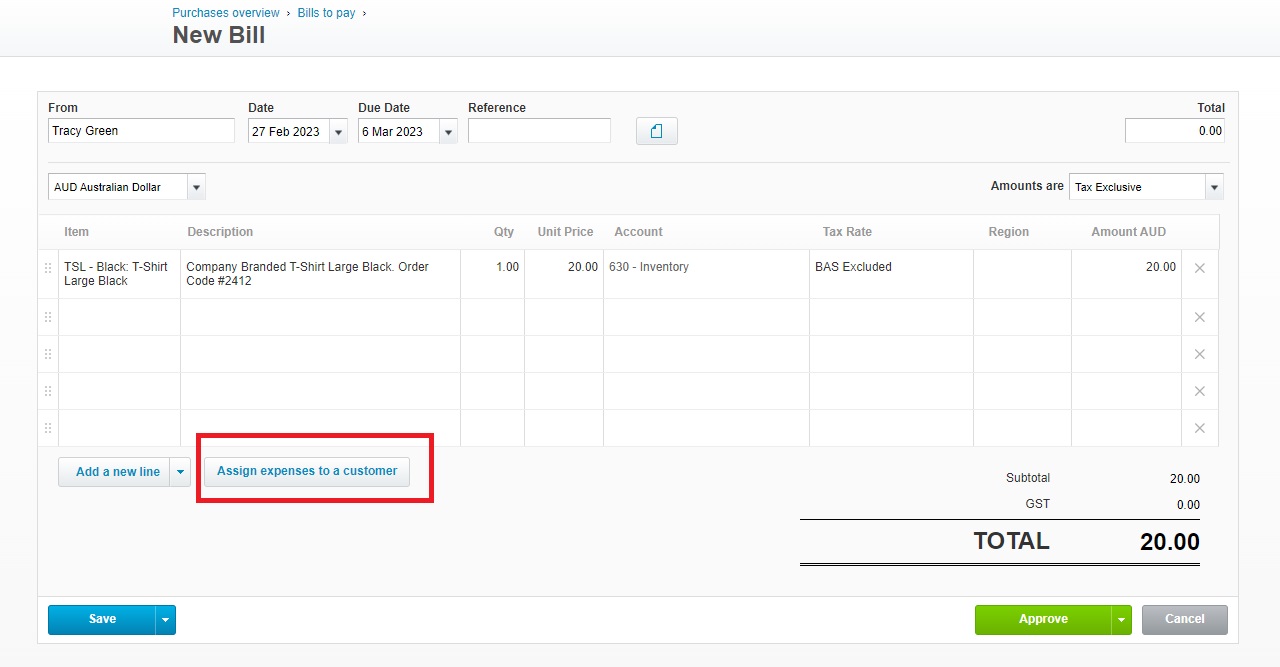Remove the TSL Black T-Shirt line item
This screenshot has width=1280, height=667.
(1200, 268)
